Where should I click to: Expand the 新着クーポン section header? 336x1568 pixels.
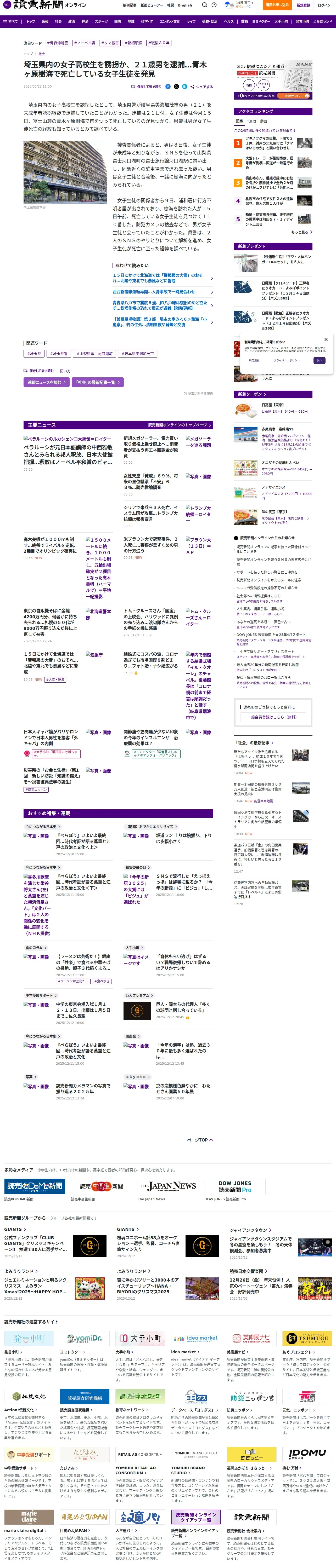[x=274, y=394]
